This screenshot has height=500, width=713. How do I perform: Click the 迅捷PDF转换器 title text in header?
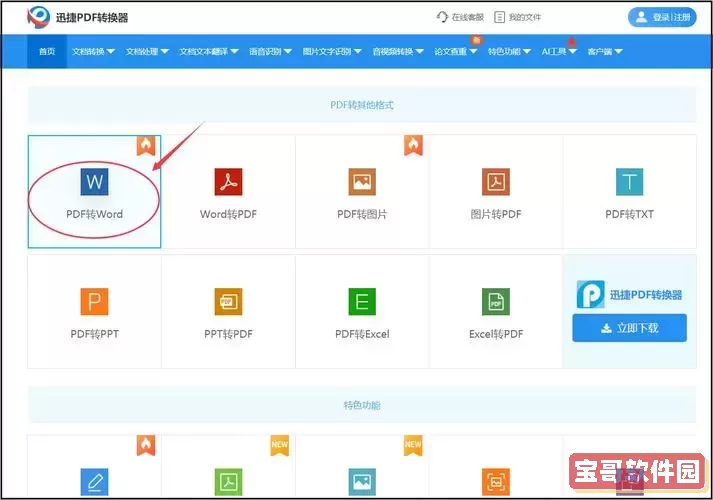coord(92,18)
